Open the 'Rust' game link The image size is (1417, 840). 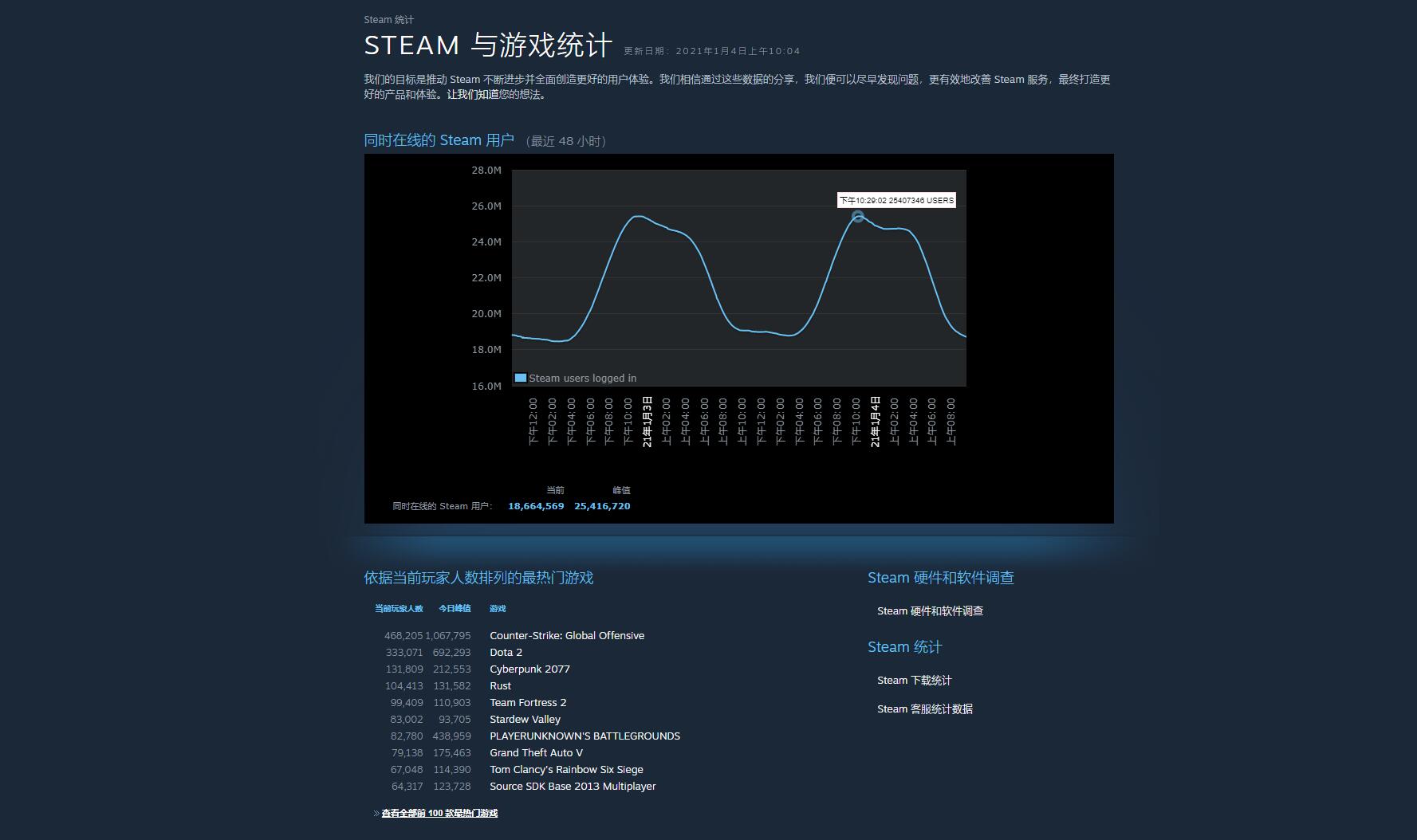(x=500, y=685)
